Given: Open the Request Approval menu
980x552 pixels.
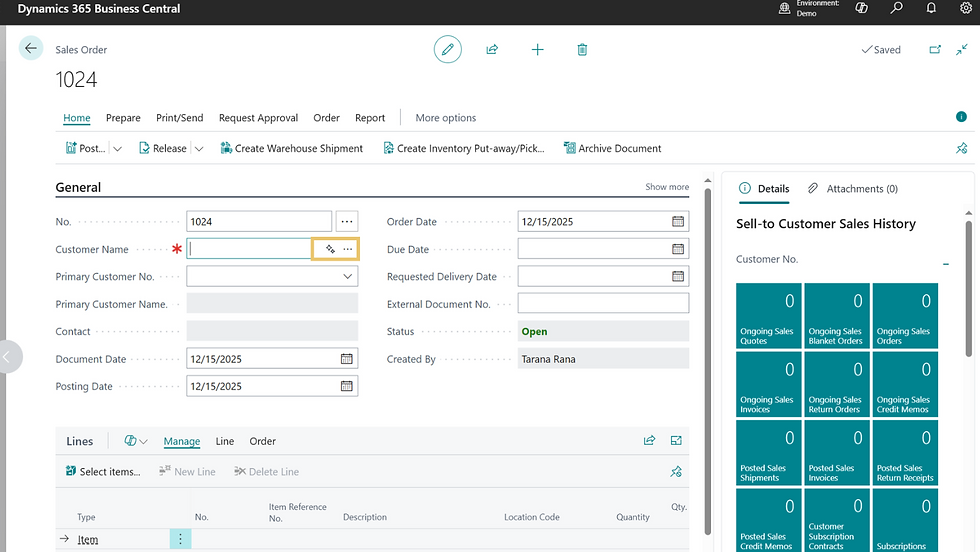Looking at the screenshot, I should [258, 118].
